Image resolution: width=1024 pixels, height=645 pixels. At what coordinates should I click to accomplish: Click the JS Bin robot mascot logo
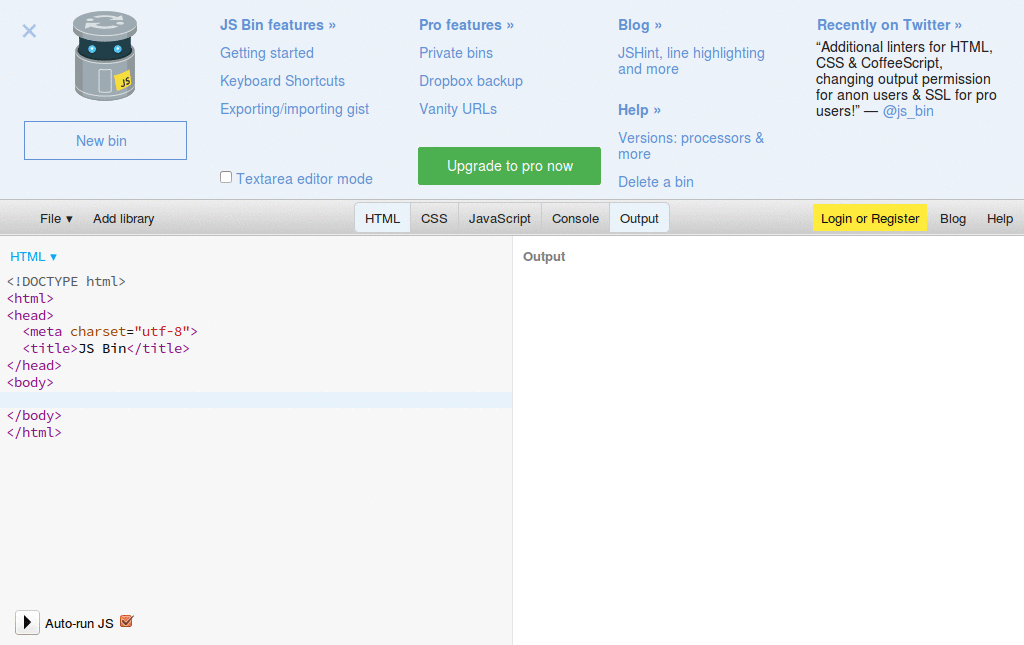(105, 55)
